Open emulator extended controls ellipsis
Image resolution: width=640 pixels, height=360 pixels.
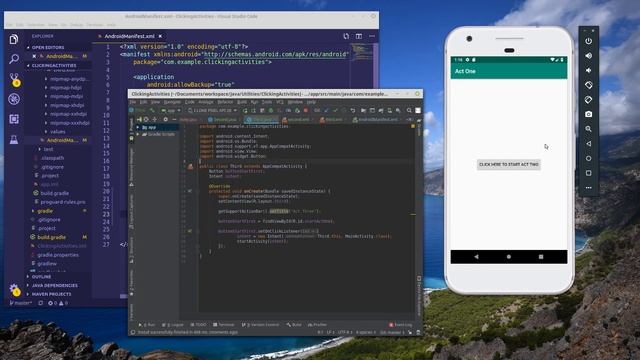pyautogui.click(x=588, y=188)
